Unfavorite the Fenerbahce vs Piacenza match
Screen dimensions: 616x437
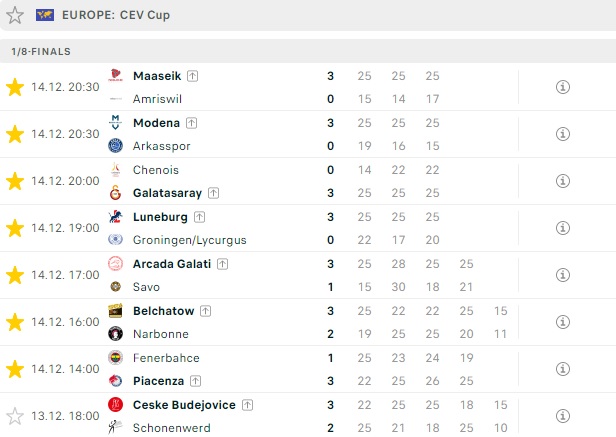coord(15,369)
